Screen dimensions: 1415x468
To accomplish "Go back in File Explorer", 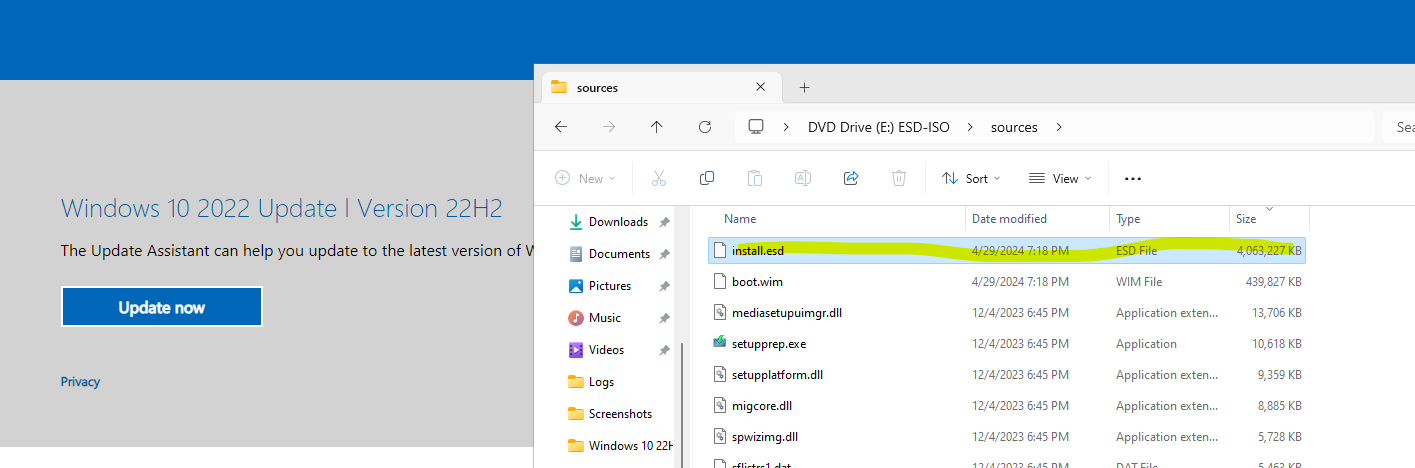I will (561, 127).
